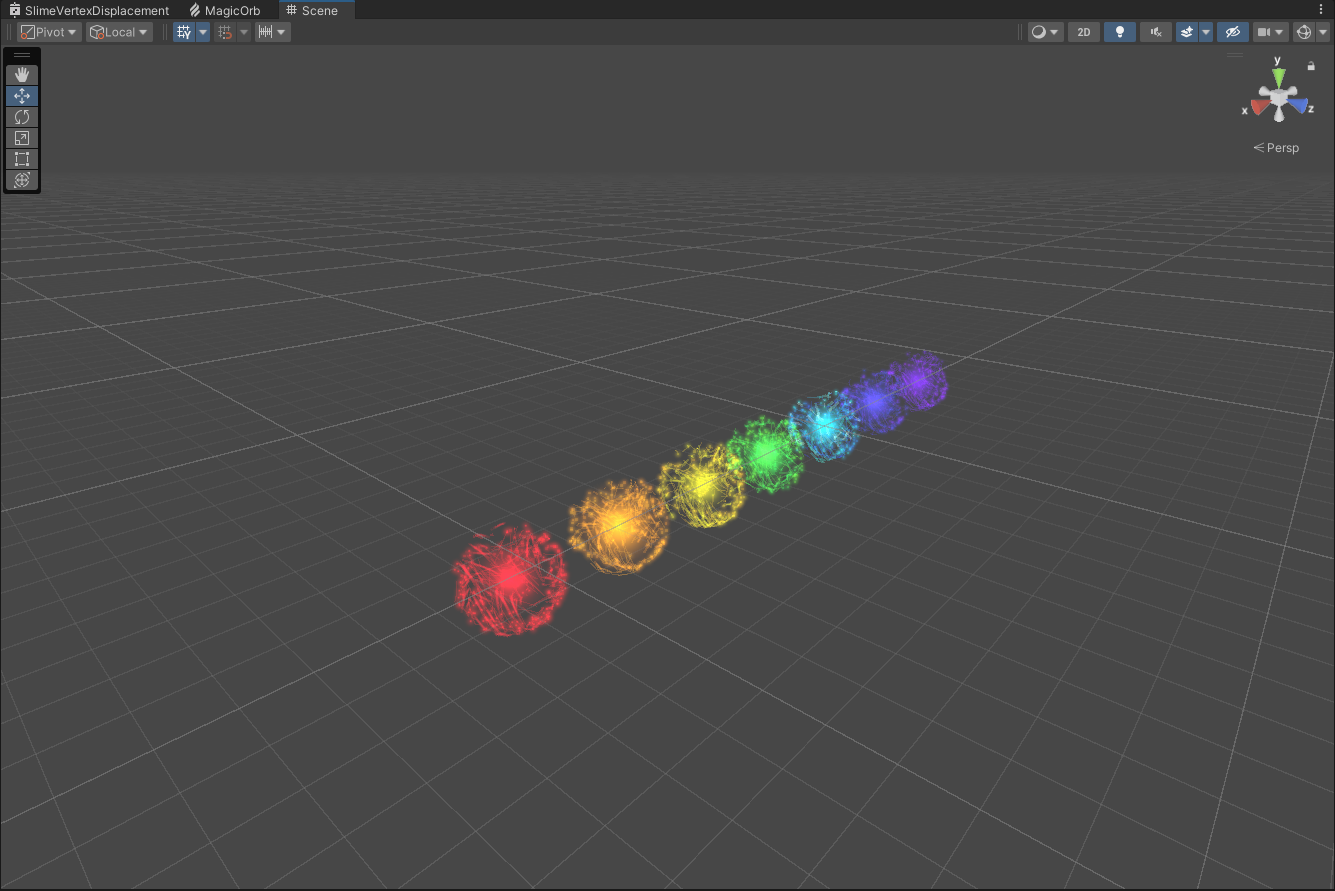1335x891 pixels.
Task: Select the Transform tool
Action: click(x=22, y=180)
